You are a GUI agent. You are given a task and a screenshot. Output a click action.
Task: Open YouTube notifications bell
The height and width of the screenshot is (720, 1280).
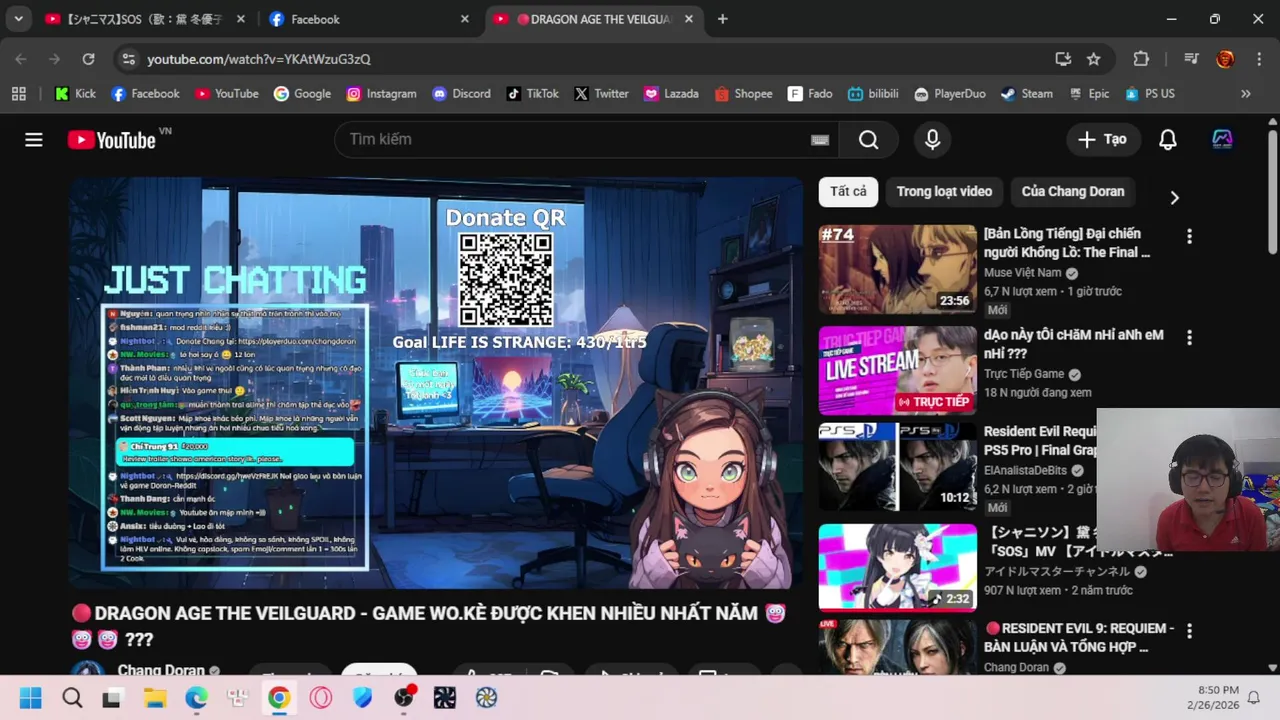pos(1168,140)
